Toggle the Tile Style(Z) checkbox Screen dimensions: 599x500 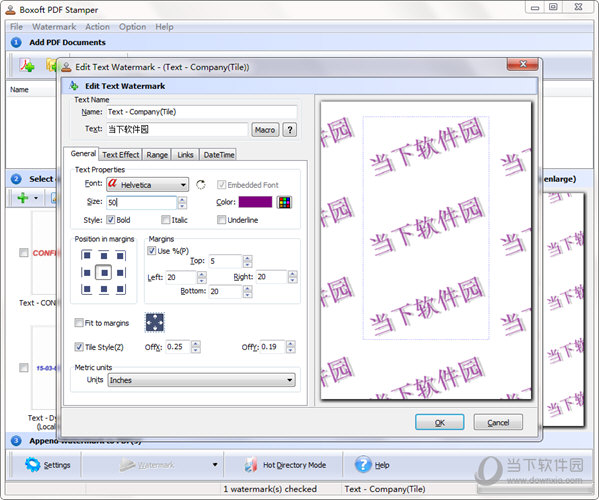coord(79,347)
